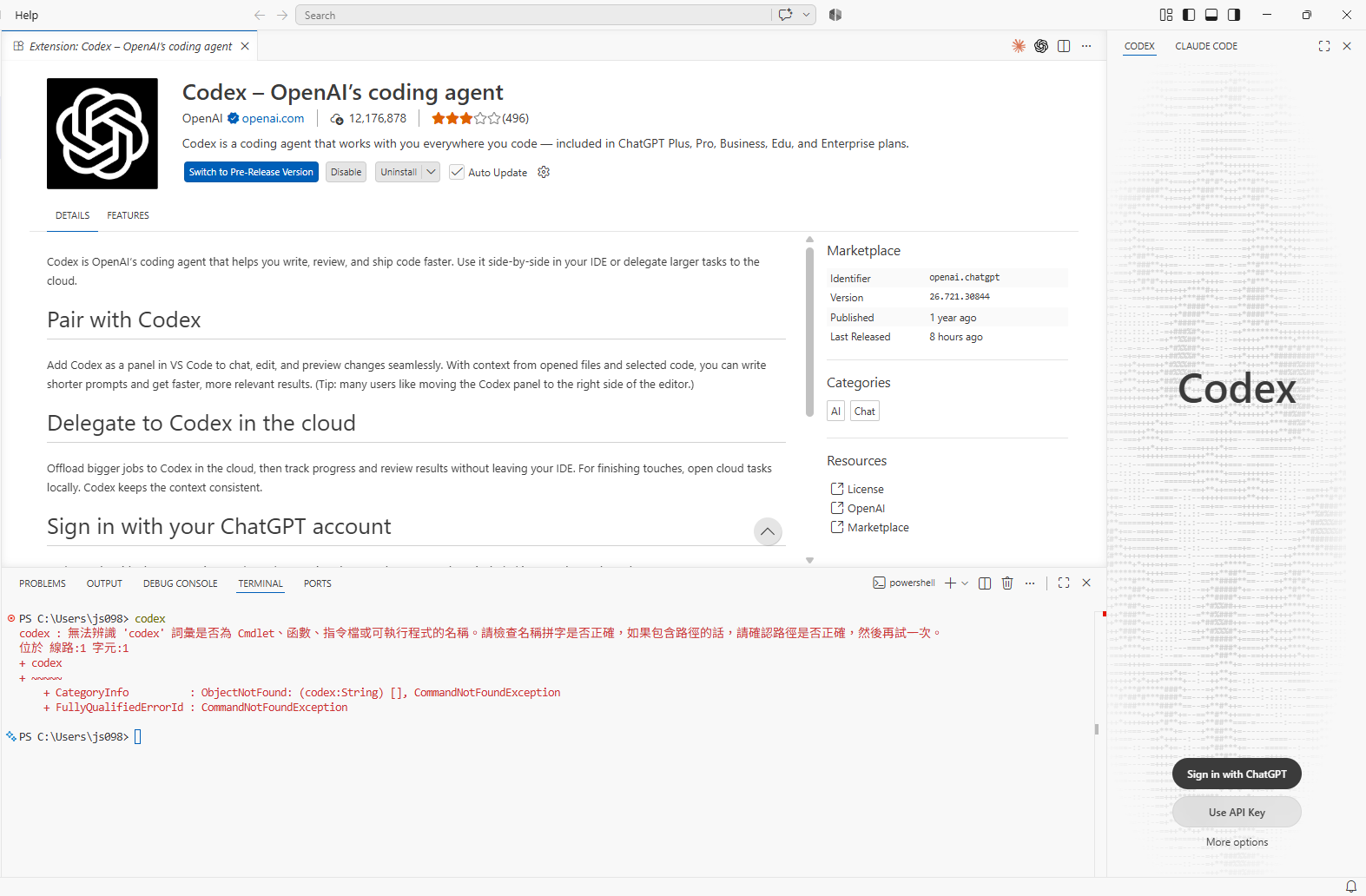The height and width of the screenshot is (896, 1366).
Task: Expand the Uninstall dropdown arrow
Action: coord(431,172)
